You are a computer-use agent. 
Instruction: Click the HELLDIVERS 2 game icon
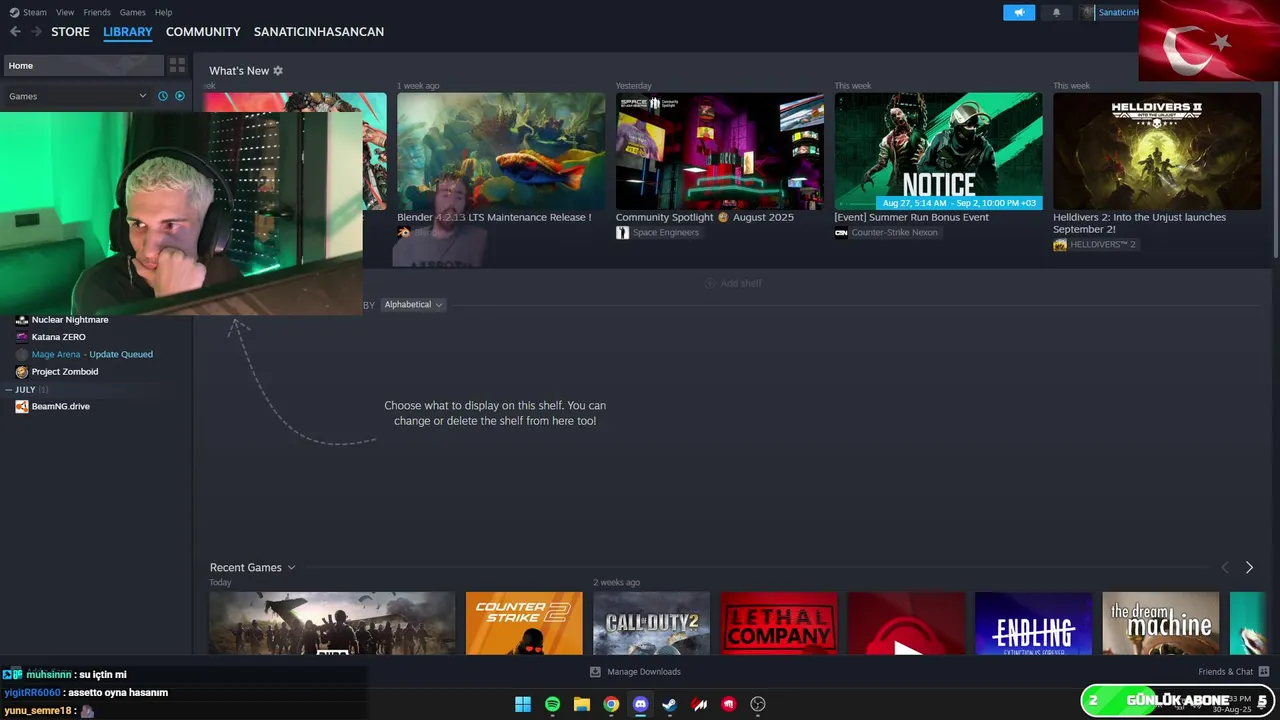coord(1060,245)
